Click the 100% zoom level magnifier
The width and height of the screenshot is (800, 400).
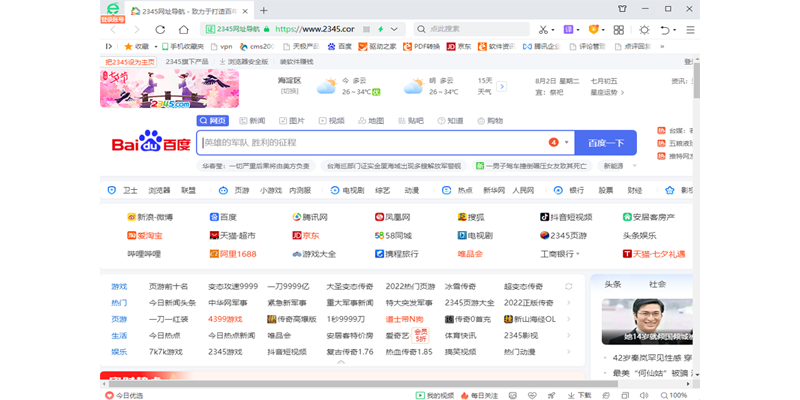coord(673,395)
